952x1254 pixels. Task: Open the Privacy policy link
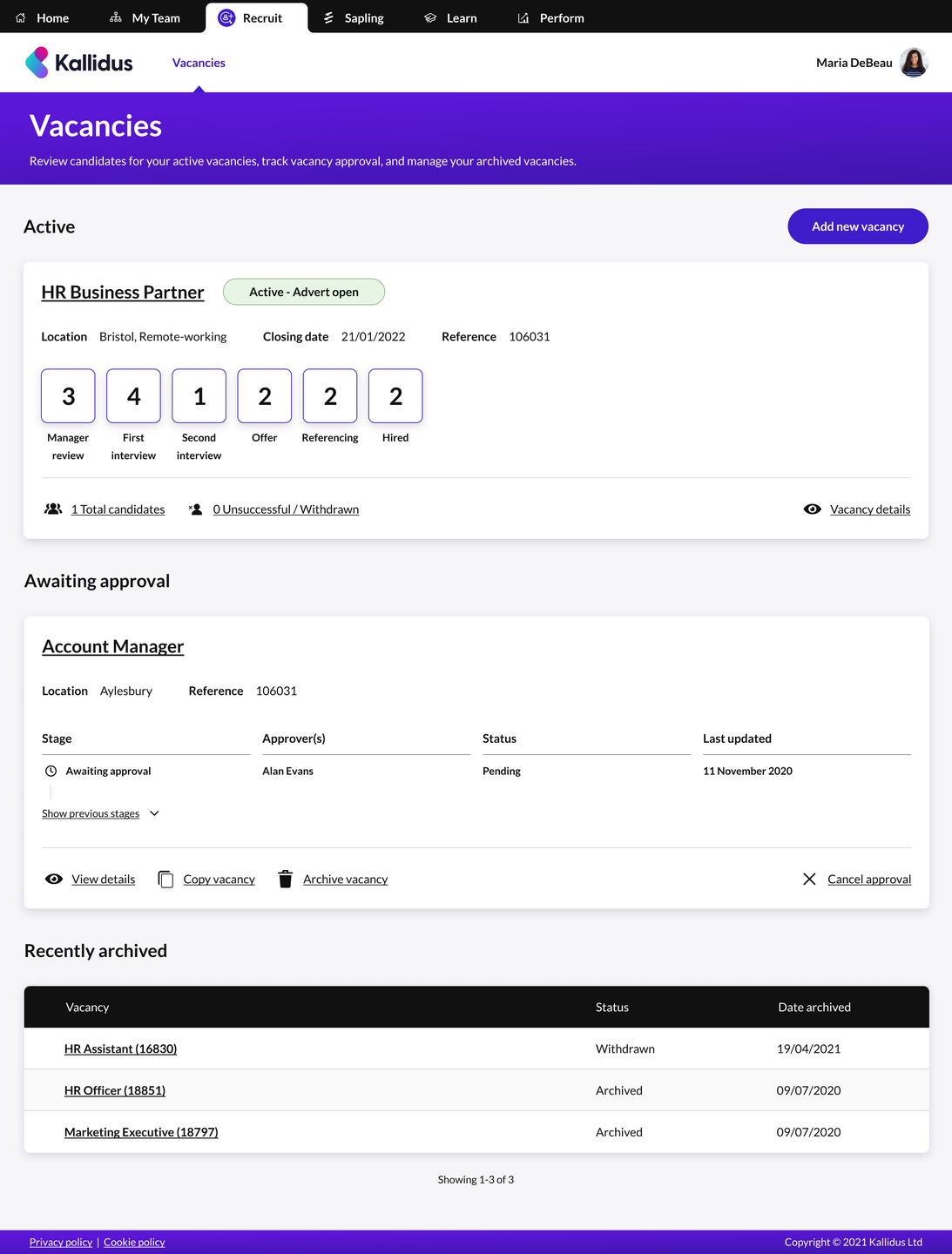pyautogui.click(x=61, y=1243)
